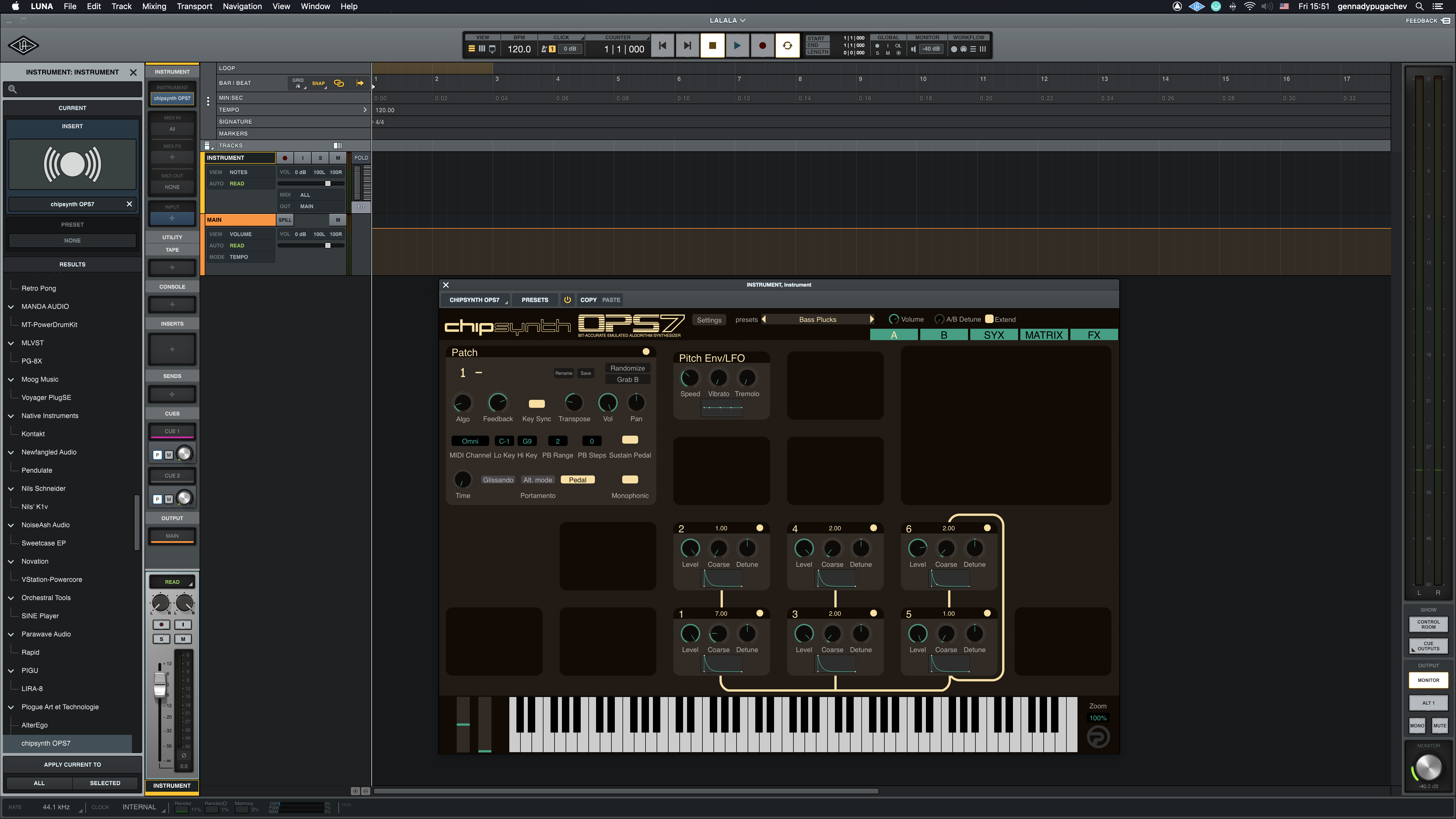Toggle the Monophonic switch

(x=630, y=479)
